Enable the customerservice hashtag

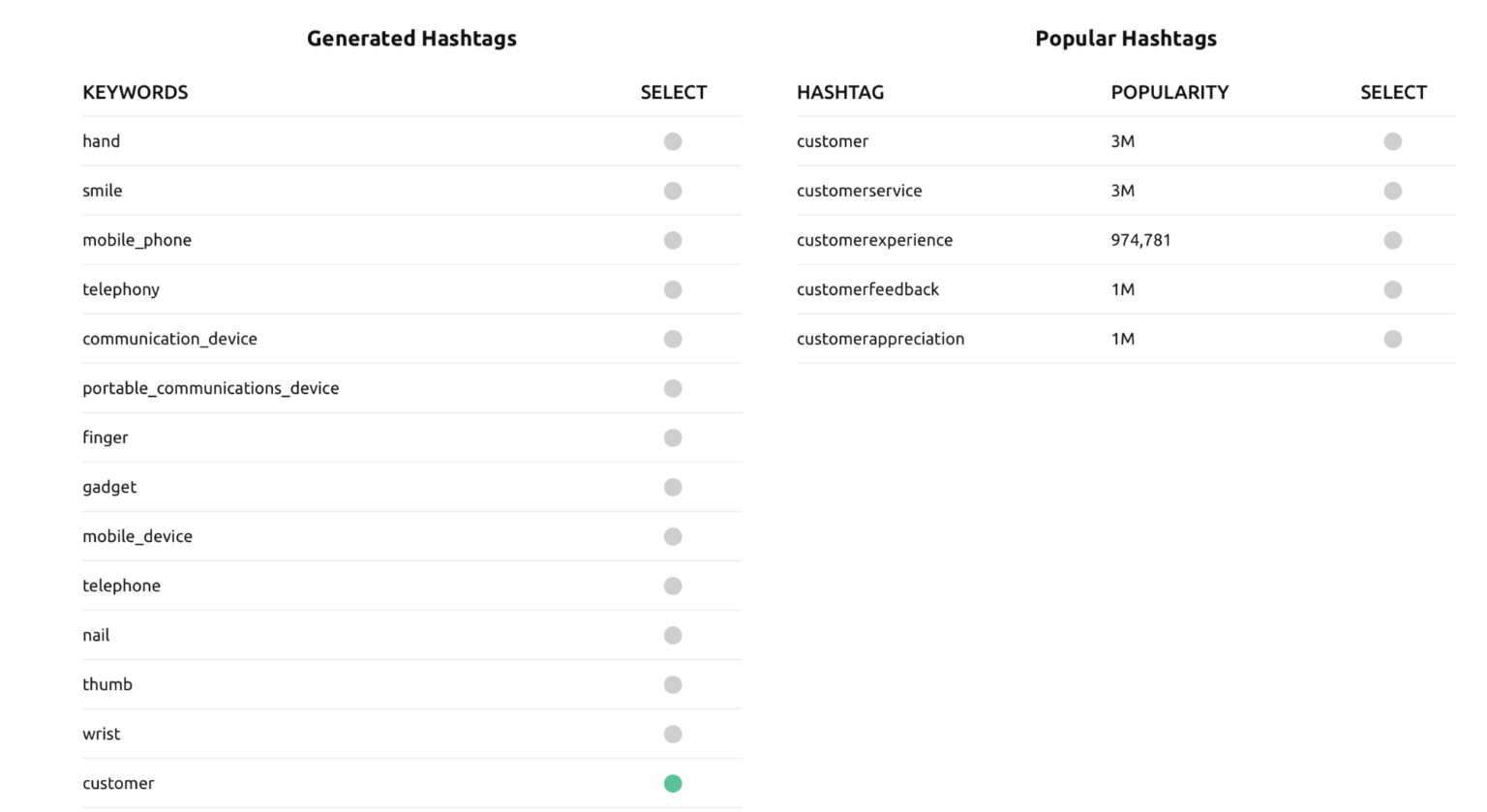1393,191
